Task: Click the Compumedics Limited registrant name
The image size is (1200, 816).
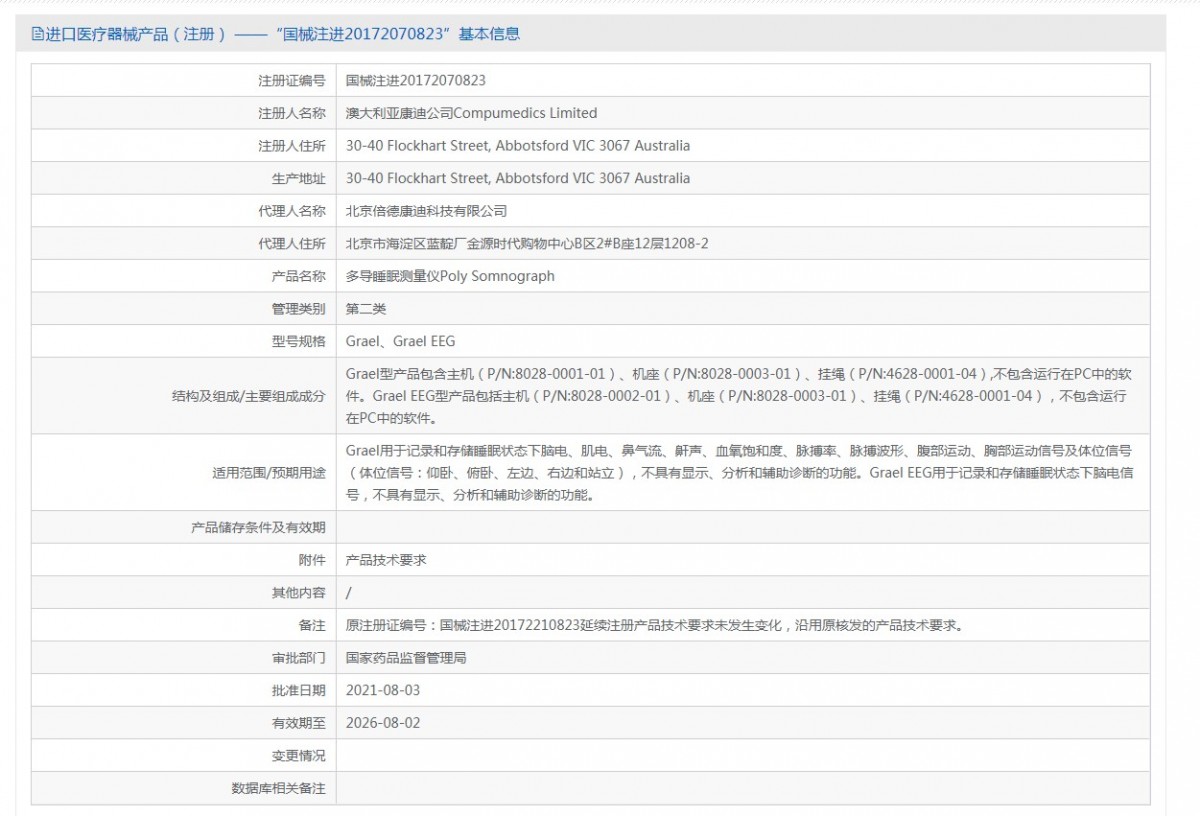Action: tap(471, 113)
